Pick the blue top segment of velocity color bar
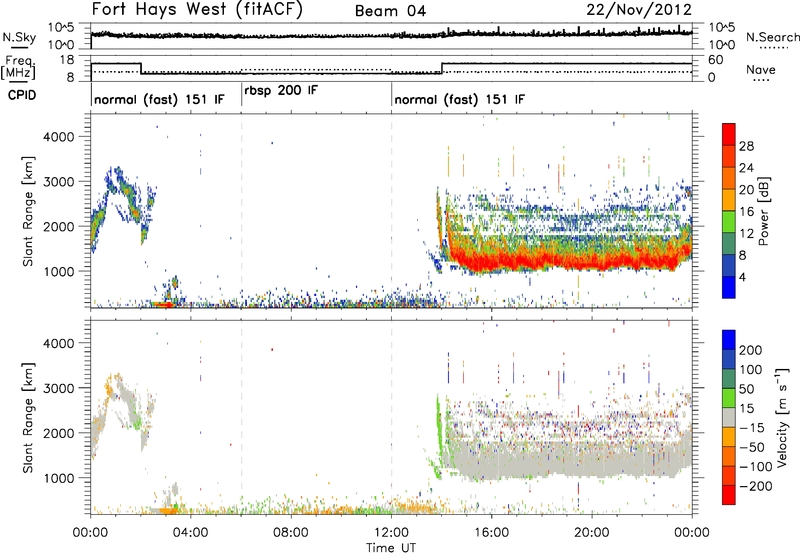Viewport: 800px width, 554px height. click(x=729, y=340)
